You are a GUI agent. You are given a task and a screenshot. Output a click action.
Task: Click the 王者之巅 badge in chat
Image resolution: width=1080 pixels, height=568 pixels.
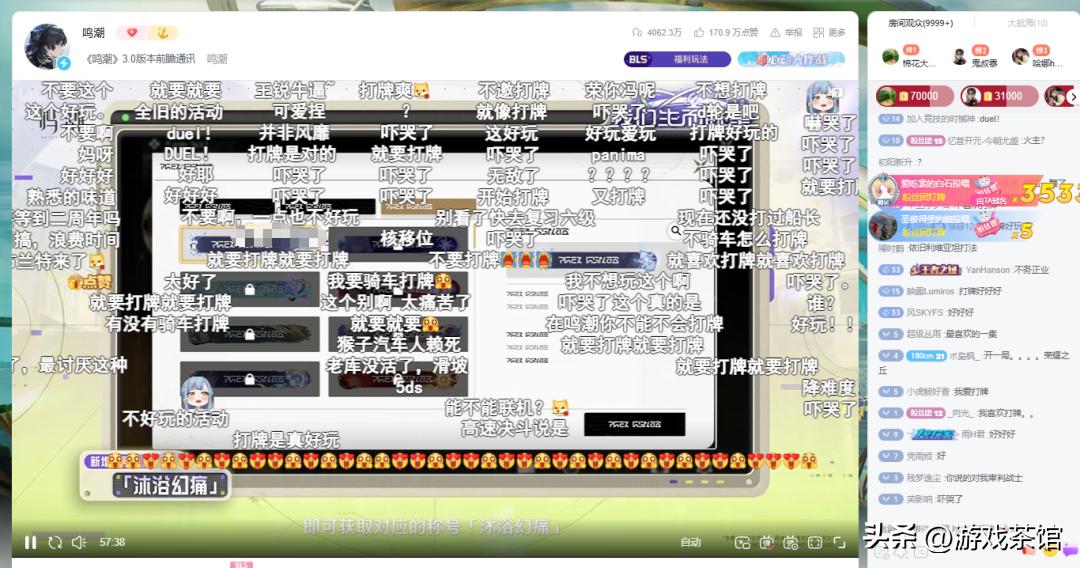click(935, 270)
